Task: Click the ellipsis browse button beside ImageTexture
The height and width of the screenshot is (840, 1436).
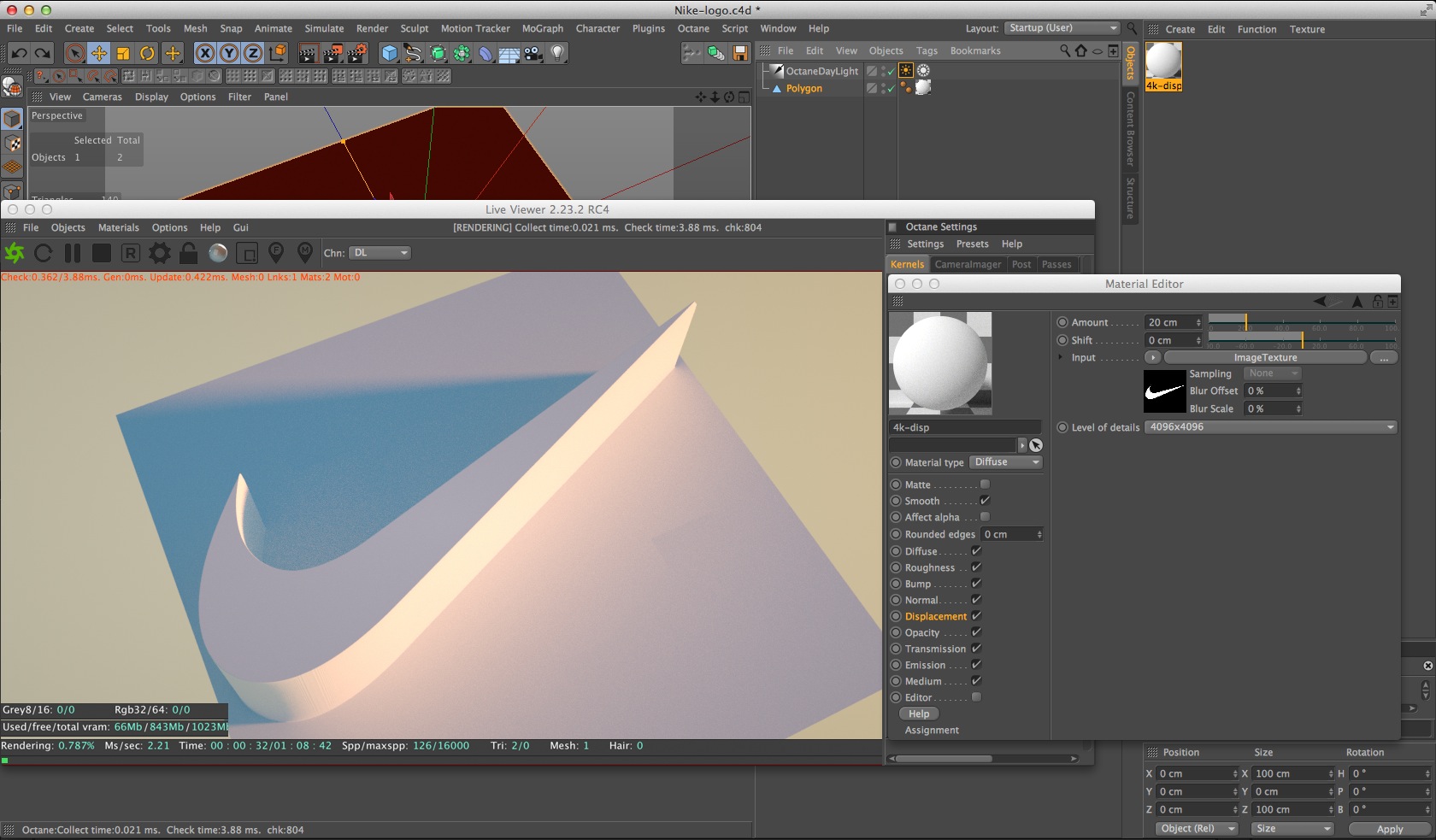Action: click(x=1384, y=357)
